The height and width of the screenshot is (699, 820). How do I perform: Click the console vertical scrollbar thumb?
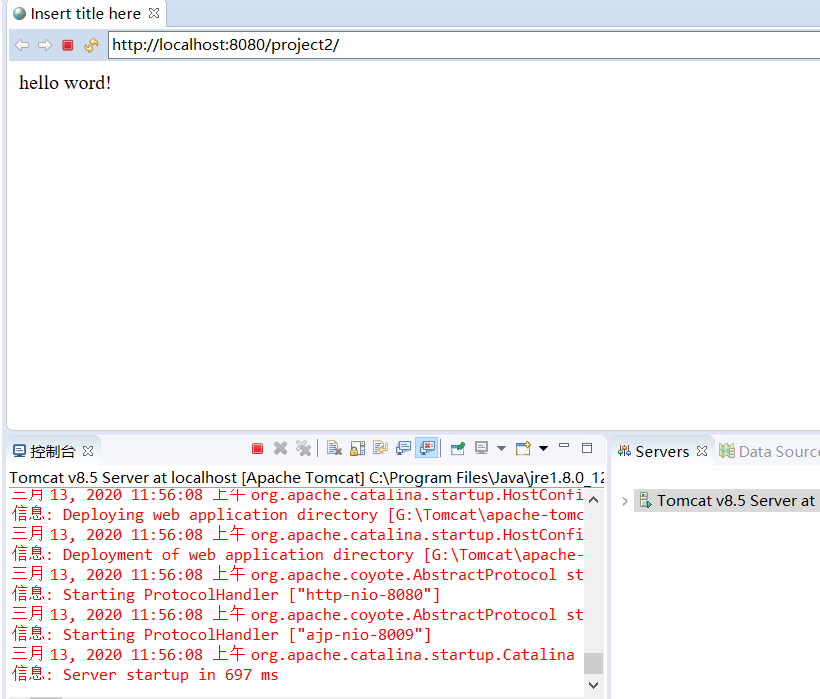pyautogui.click(x=593, y=663)
